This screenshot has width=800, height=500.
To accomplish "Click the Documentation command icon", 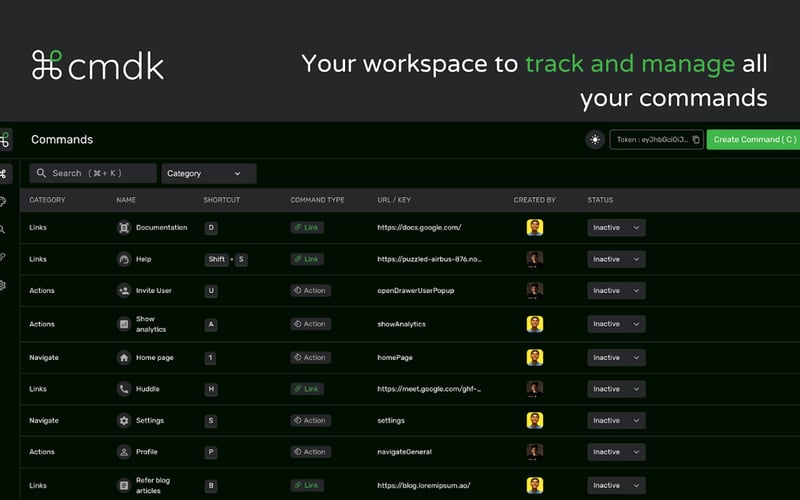I will pyautogui.click(x=123, y=228).
